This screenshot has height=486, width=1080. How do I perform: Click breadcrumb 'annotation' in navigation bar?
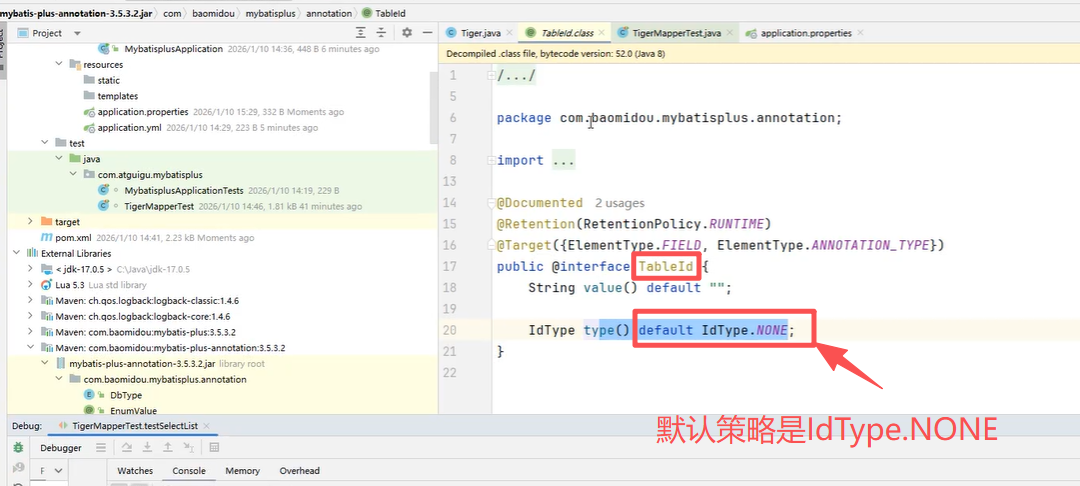pyautogui.click(x=328, y=13)
